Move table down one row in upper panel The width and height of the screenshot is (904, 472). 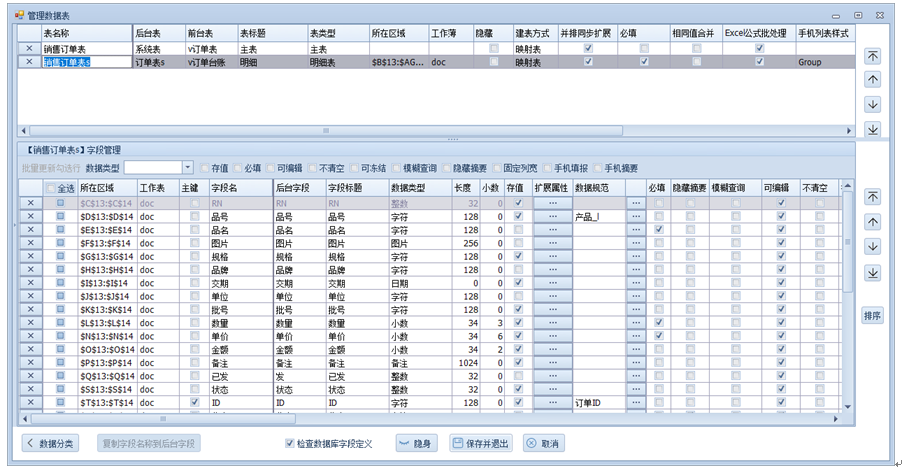pyautogui.click(x=873, y=104)
